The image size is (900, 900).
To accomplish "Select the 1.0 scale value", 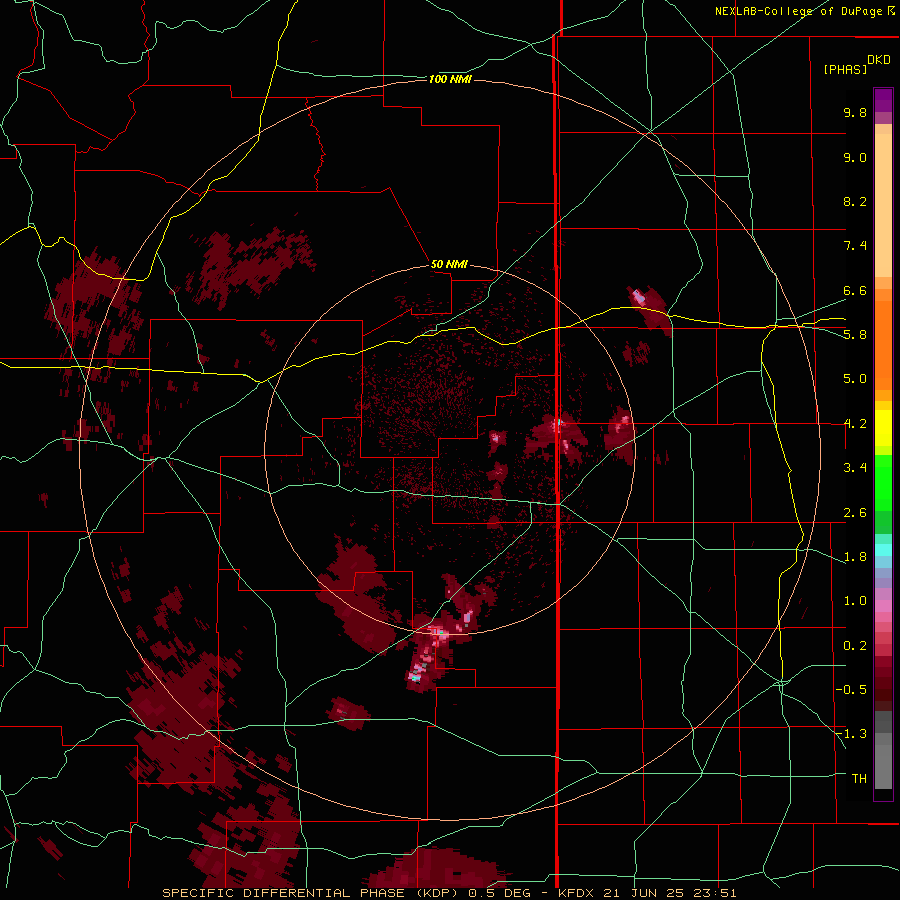I will [855, 601].
